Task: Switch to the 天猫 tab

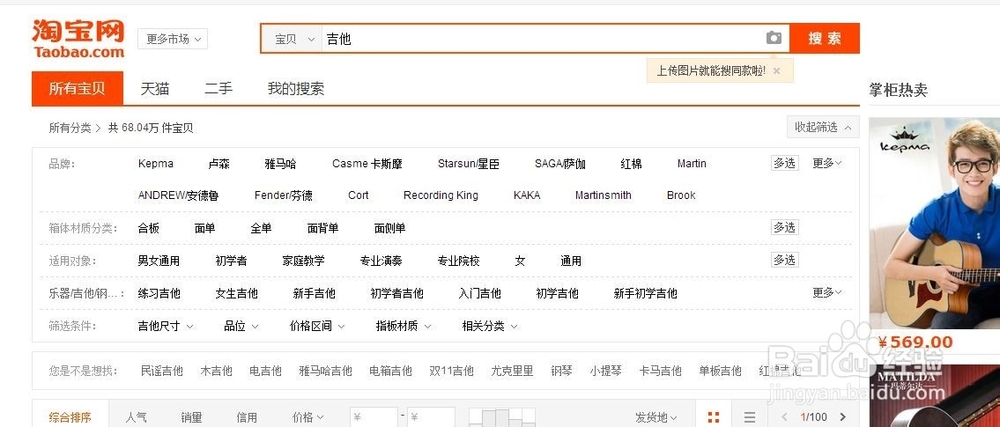Action: 155,89
